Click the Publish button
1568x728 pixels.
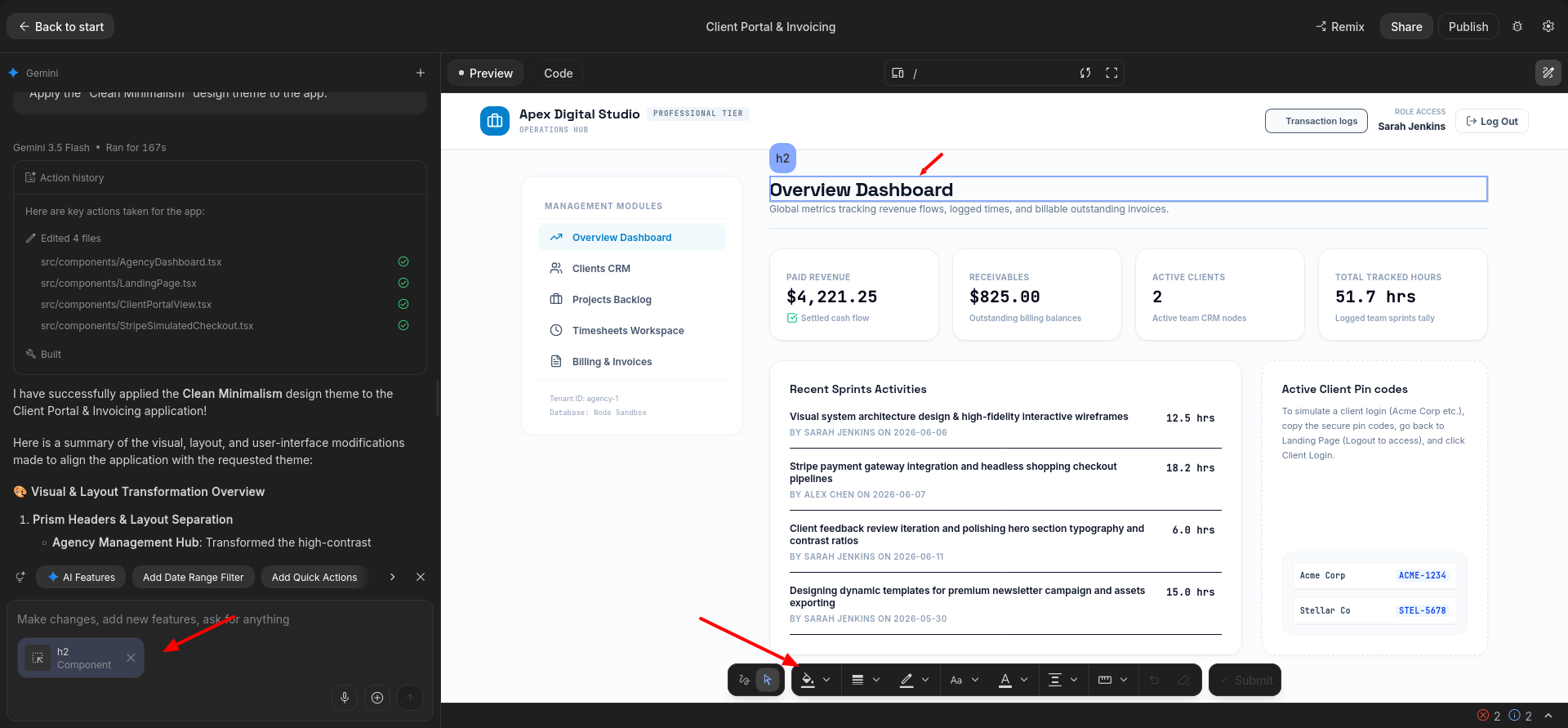pos(1468,26)
